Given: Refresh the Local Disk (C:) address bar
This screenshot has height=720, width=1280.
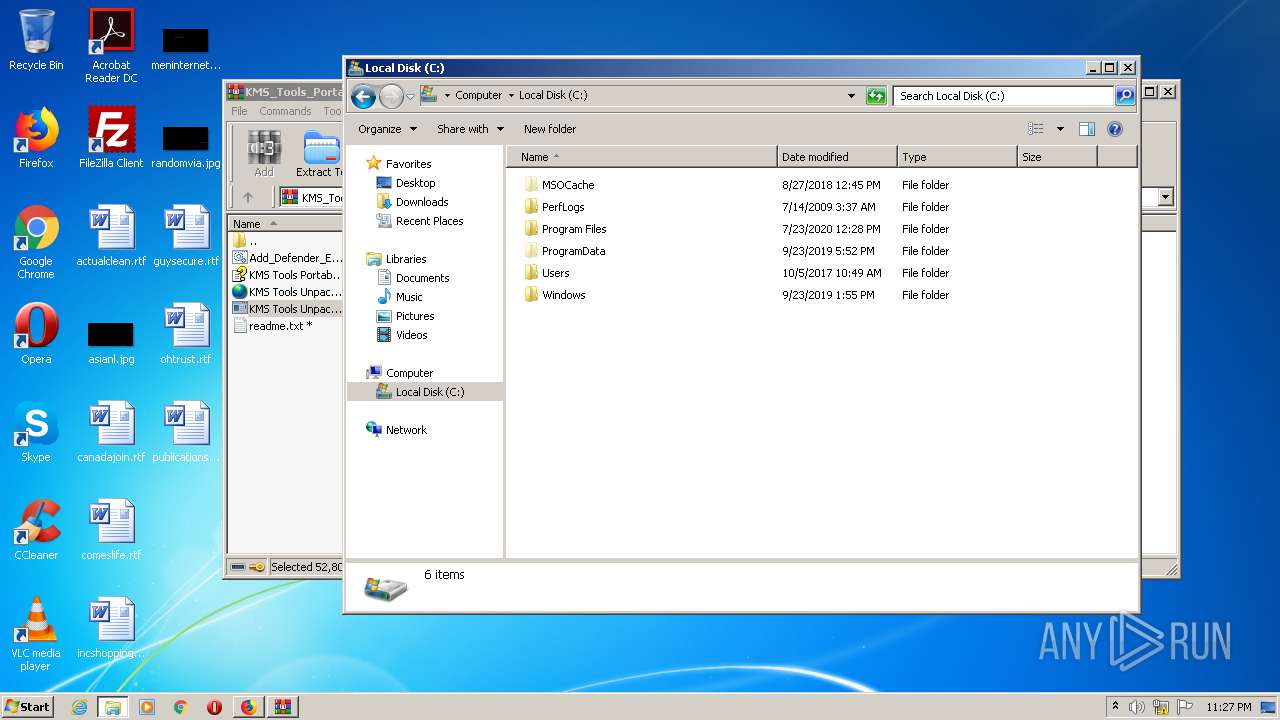Looking at the screenshot, I should tap(876, 96).
